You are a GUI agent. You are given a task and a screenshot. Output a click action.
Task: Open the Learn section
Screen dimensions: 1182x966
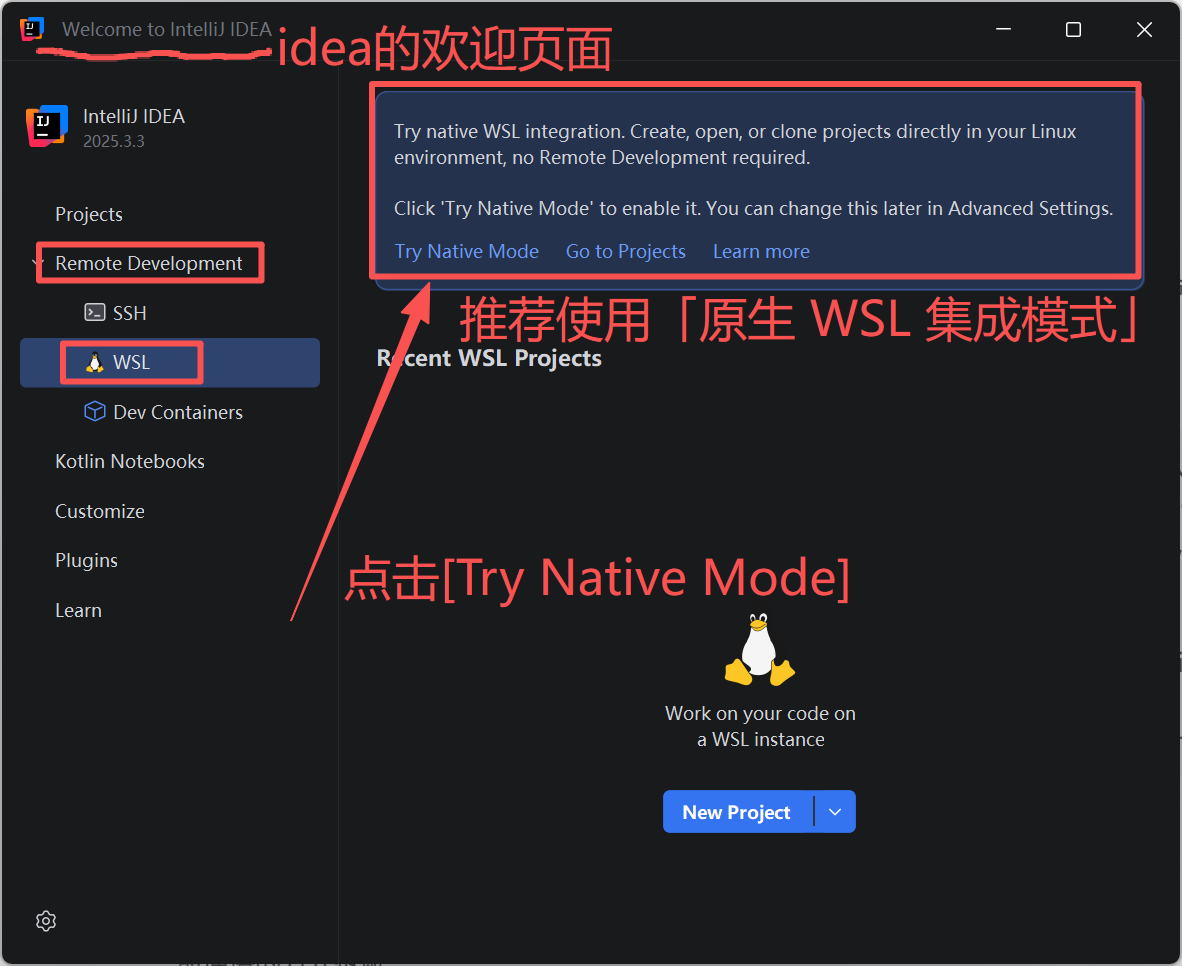pos(78,609)
